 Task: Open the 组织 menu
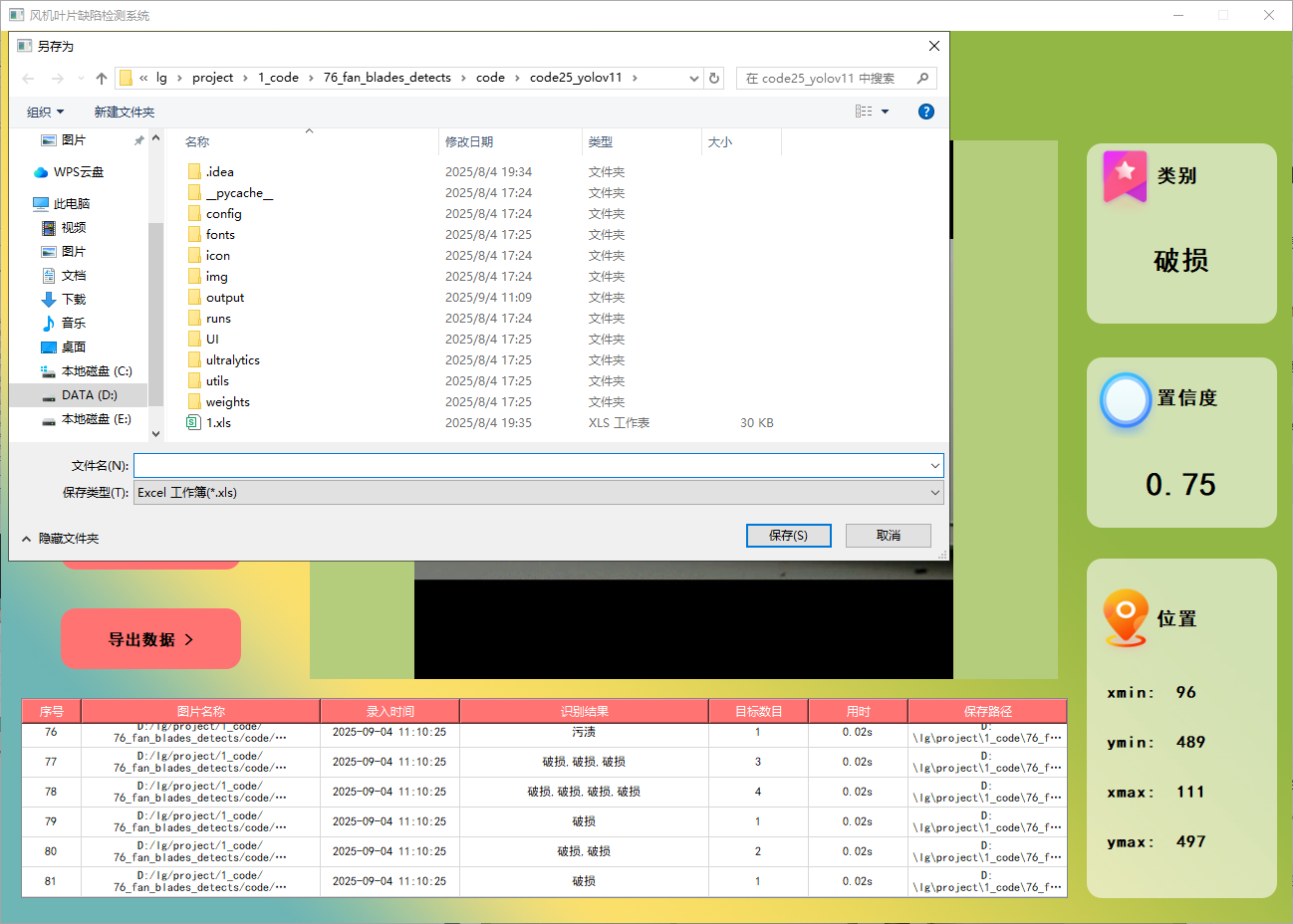click(46, 112)
